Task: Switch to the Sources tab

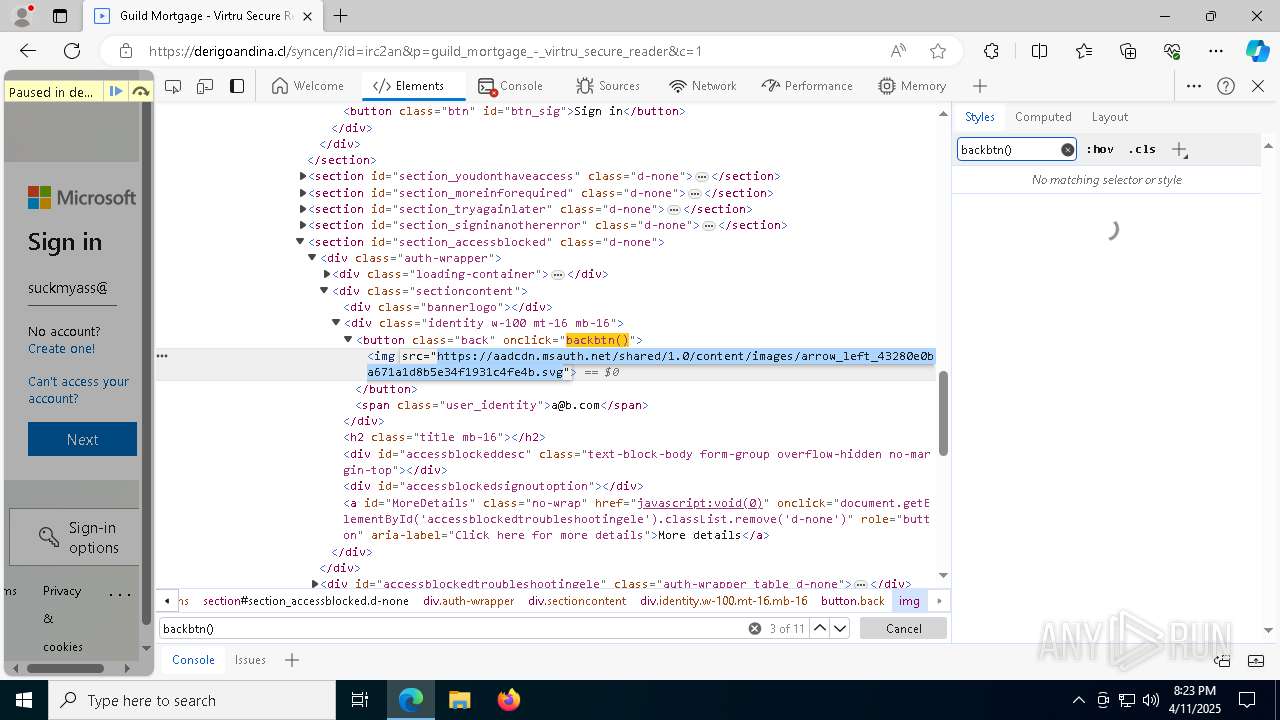Action: (608, 86)
